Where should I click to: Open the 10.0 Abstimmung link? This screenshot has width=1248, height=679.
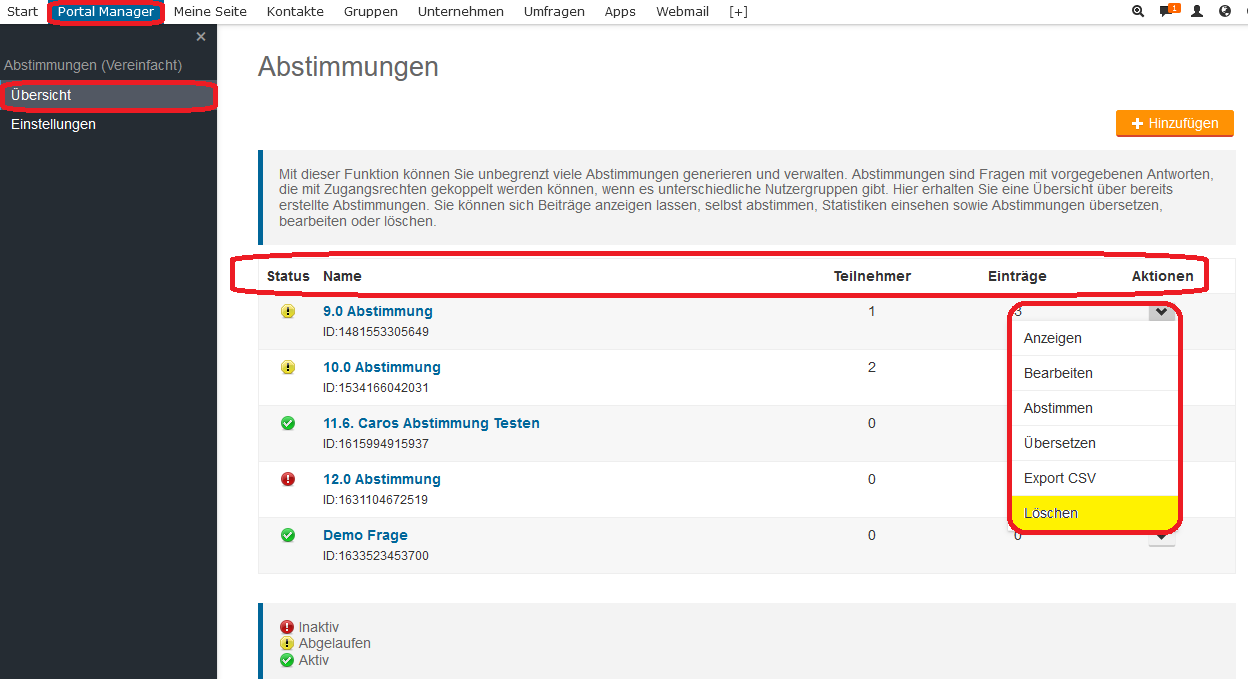(382, 367)
